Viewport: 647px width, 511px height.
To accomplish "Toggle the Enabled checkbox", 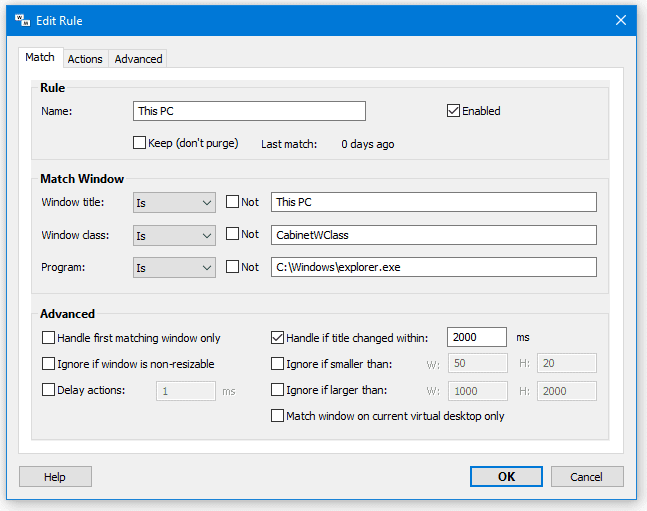I will tap(454, 111).
